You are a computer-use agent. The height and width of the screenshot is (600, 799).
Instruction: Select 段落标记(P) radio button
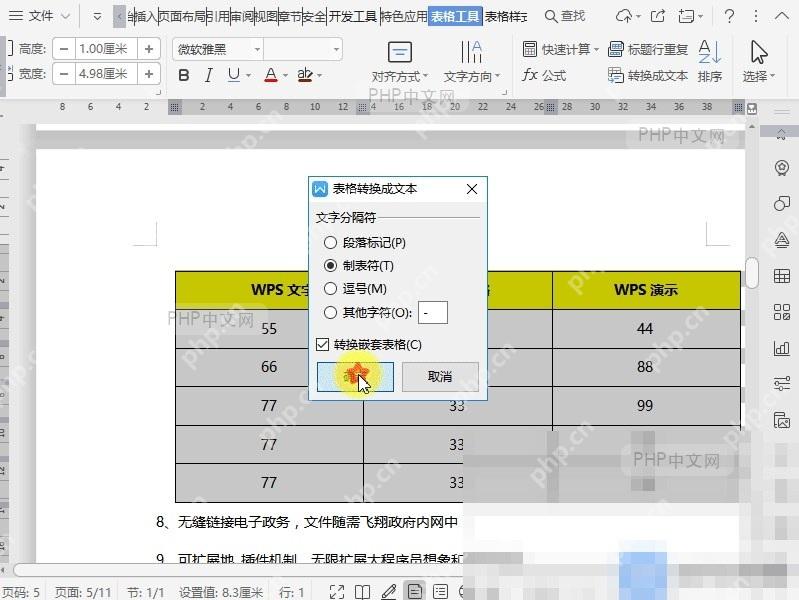click(x=330, y=243)
